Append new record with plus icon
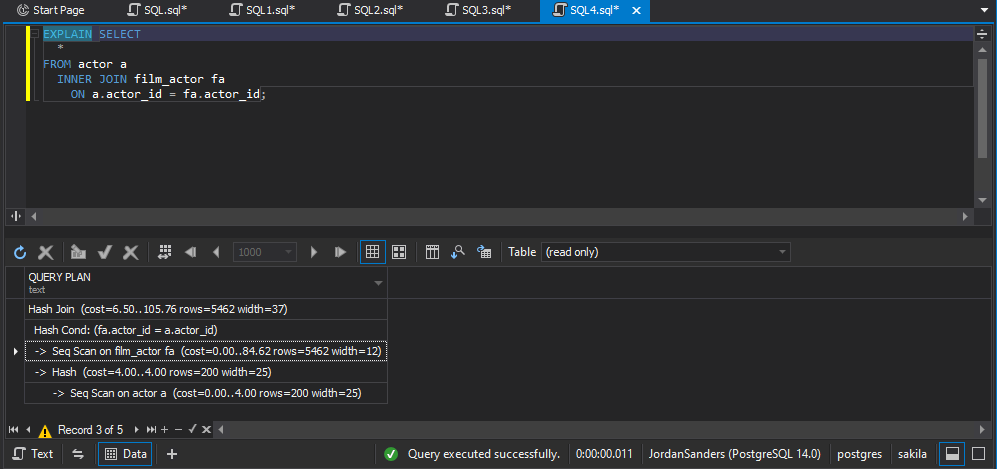 165,430
